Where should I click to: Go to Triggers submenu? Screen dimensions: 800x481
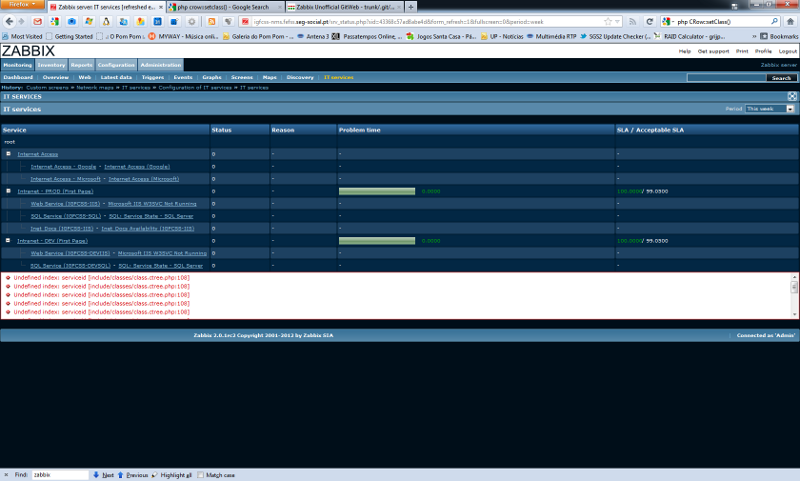coord(153,78)
